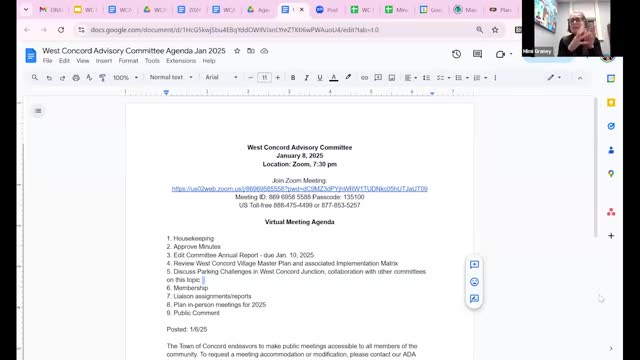Open the Help menu

coord(209,61)
